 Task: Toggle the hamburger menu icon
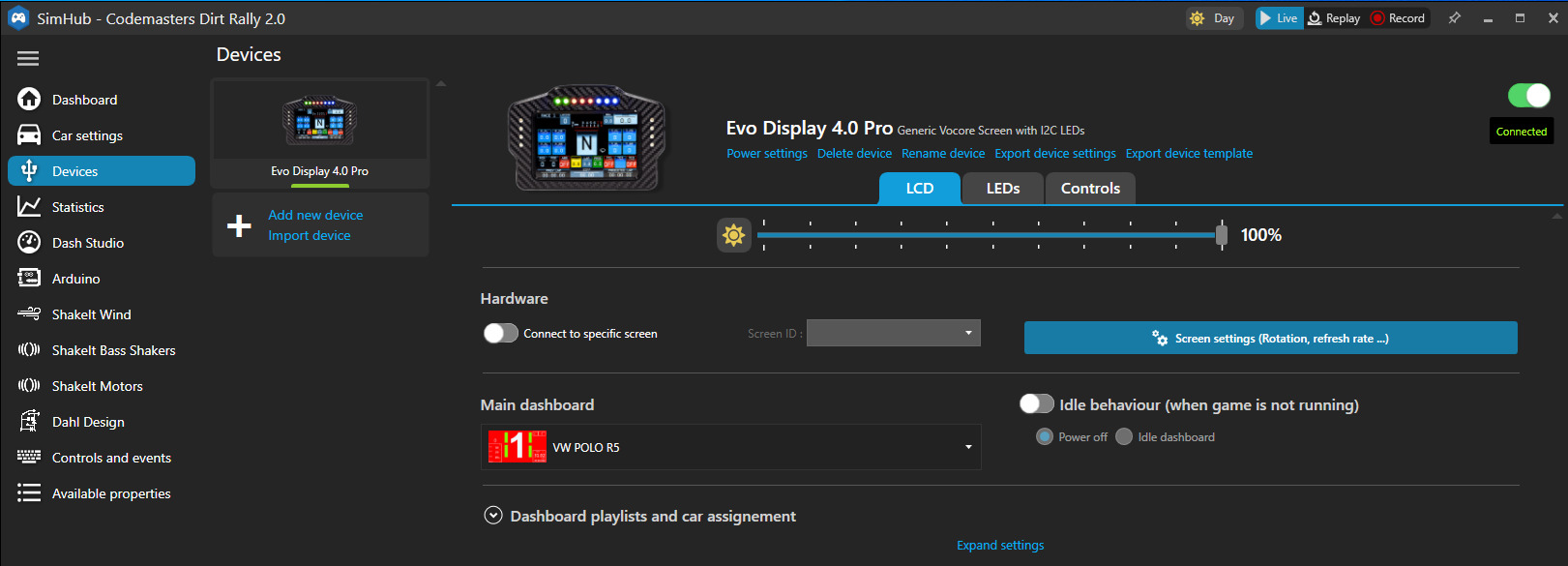28,59
